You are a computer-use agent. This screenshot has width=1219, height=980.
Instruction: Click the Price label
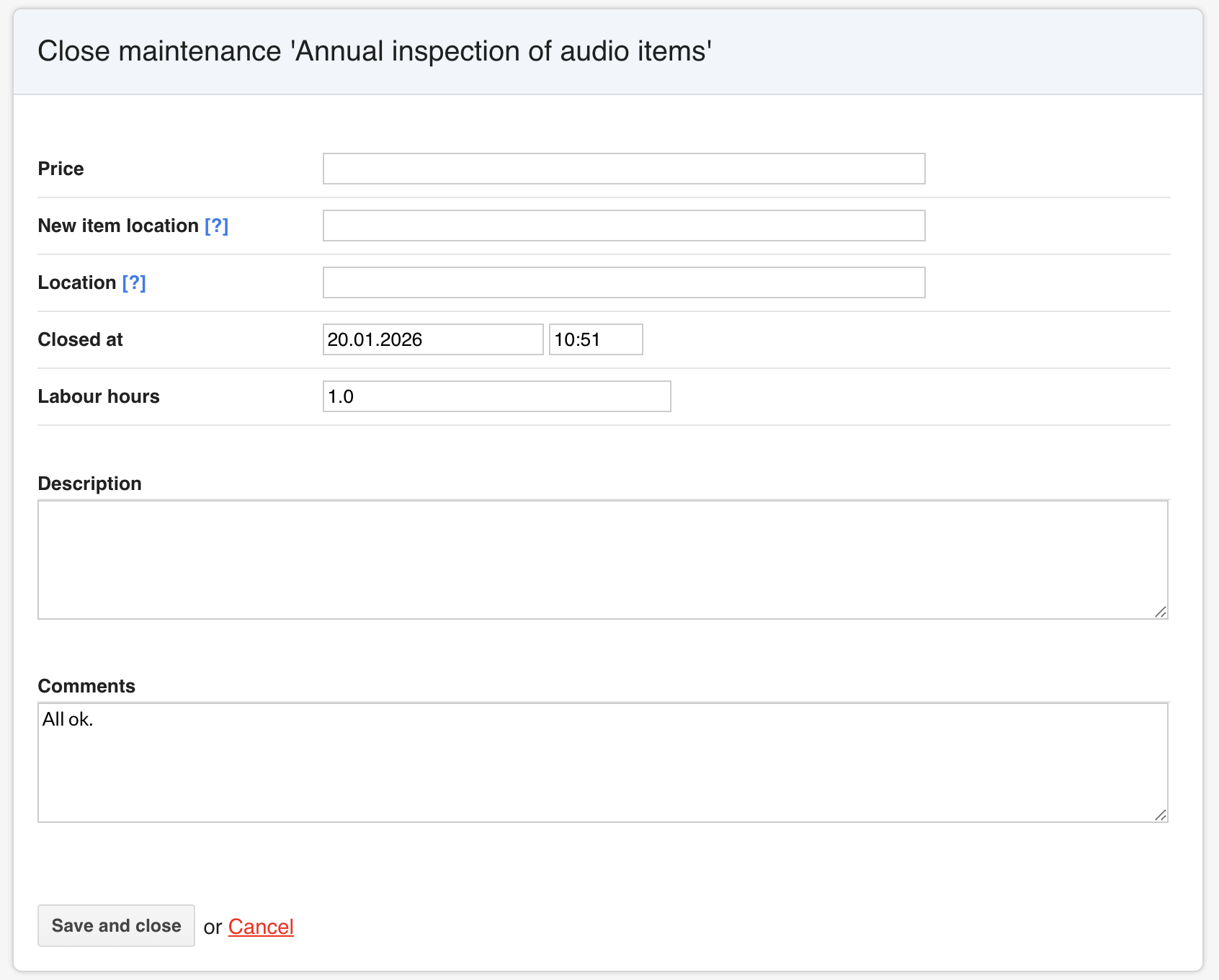pos(61,169)
